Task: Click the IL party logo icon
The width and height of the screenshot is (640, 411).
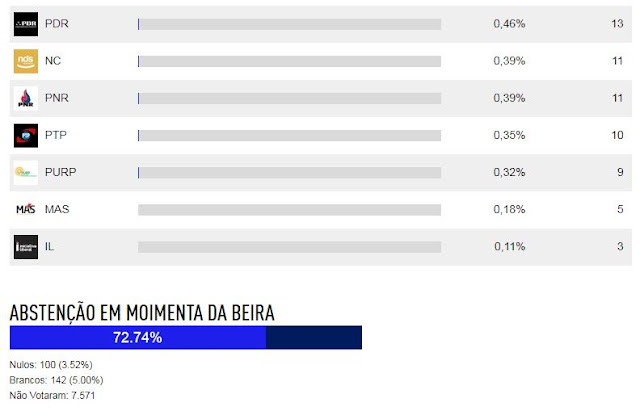Action: [x=25, y=246]
